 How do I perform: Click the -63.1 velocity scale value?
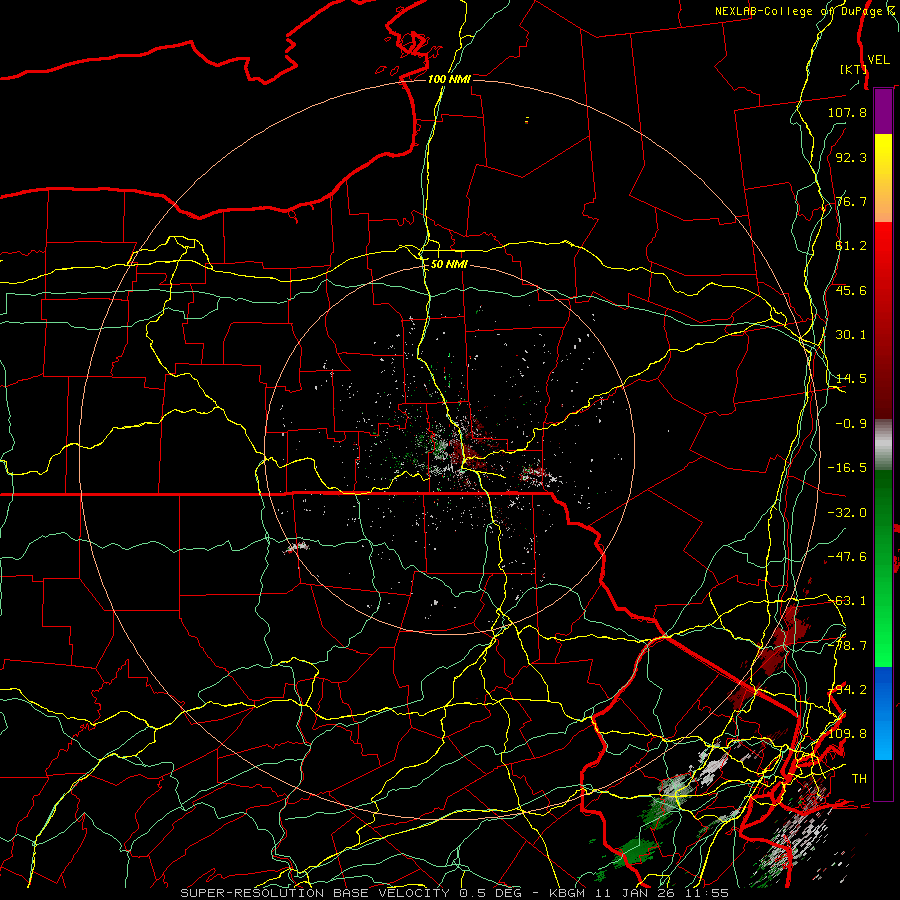pos(847,601)
